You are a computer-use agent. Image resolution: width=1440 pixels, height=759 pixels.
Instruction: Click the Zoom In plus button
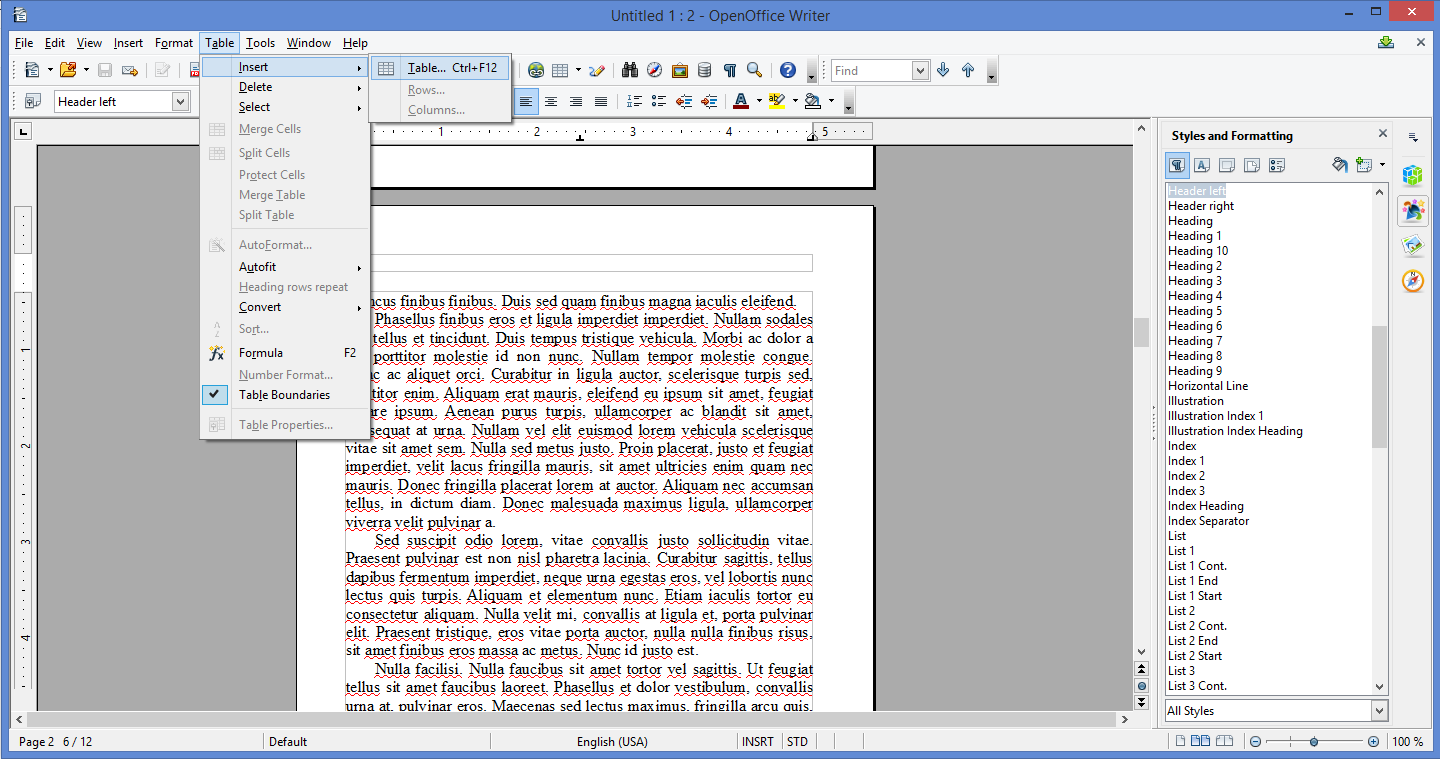pos(1373,742)
